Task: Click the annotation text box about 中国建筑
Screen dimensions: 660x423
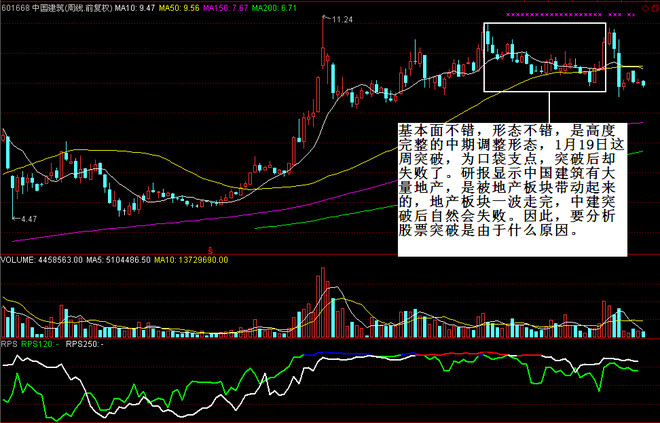Action: click(x=512, y=189)
